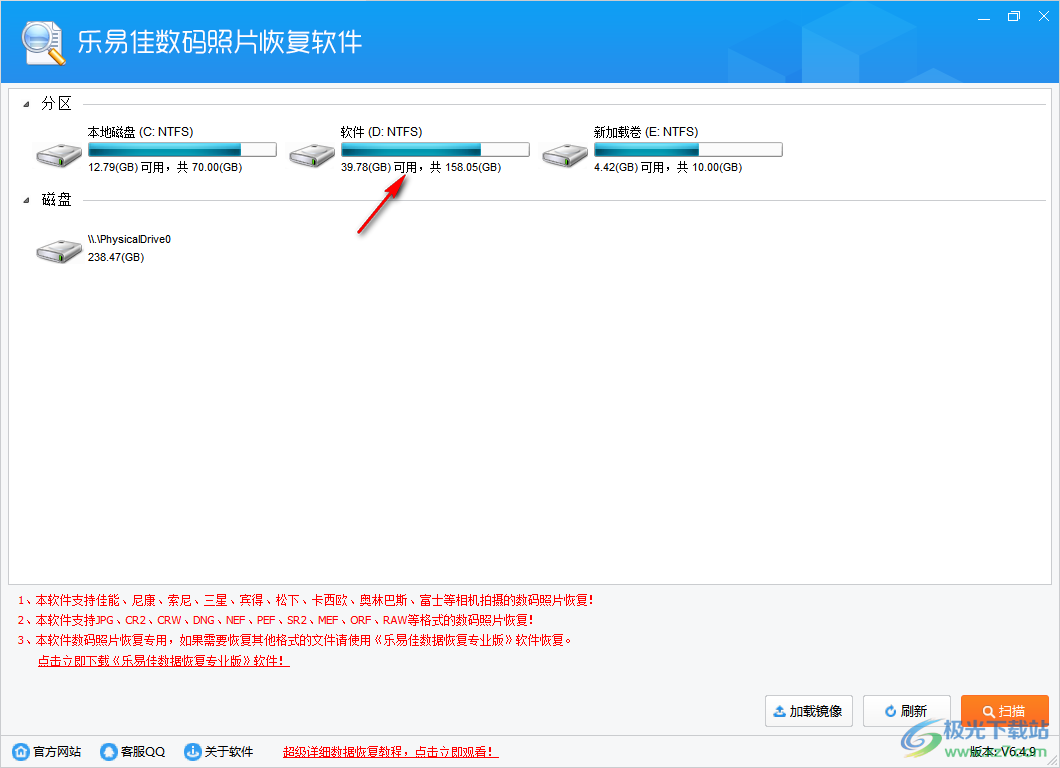
Task: Click the D: drive disk icon
Action: click(x=312, y=155)
